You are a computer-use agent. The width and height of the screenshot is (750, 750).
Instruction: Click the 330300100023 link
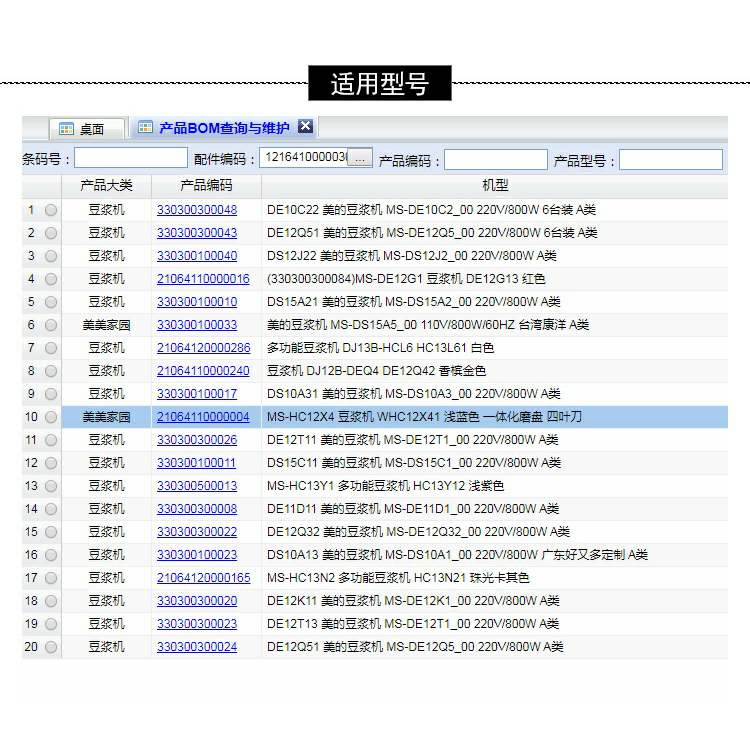(197, 554)
